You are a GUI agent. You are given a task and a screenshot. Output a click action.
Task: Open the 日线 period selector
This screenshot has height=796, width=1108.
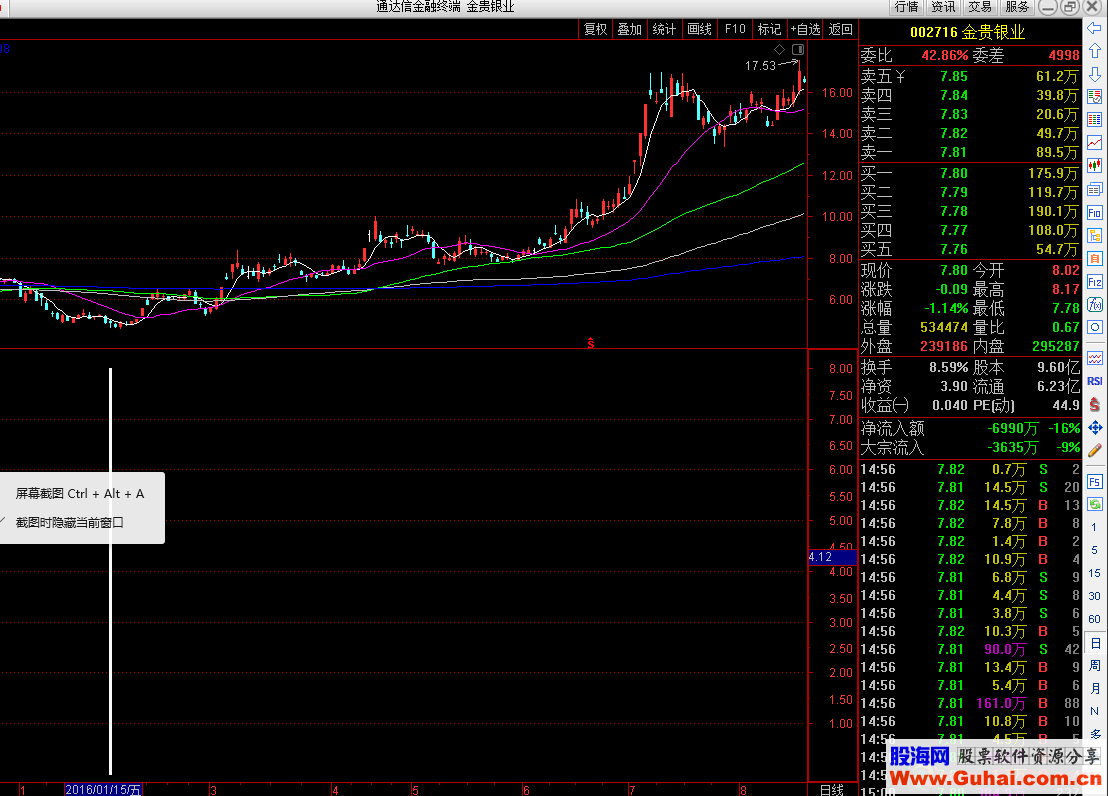[x=832, y=790]
